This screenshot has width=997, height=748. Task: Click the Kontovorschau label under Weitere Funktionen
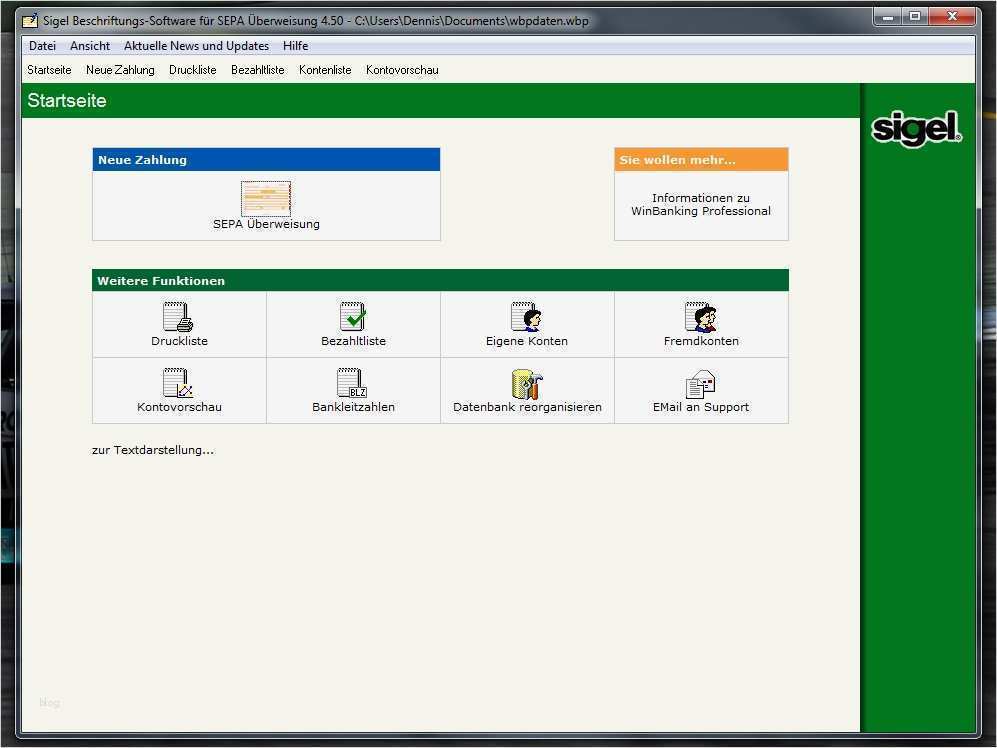point(179,407)
